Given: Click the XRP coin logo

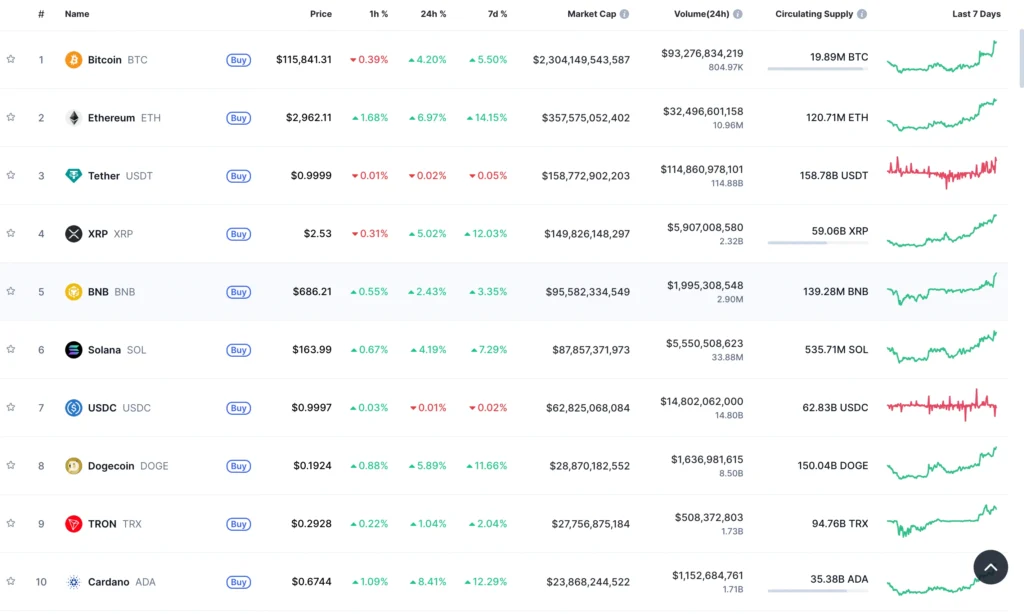Looking at the screenshot, I should point(73,234).
